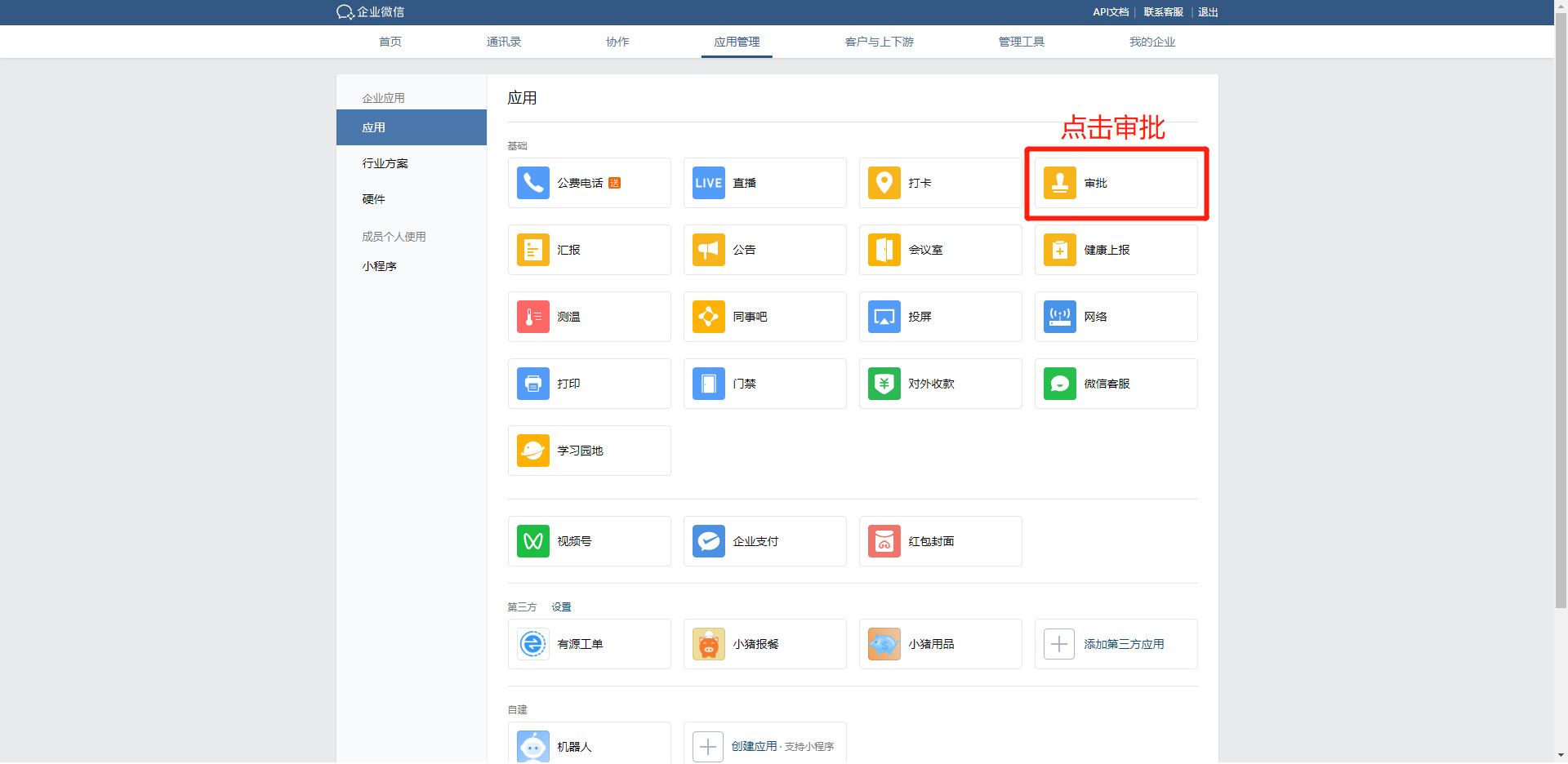This screenshot has height=764, width=1568.
Task: Open the 打卡 location check-in icon
Action: (x=884, y=183)
